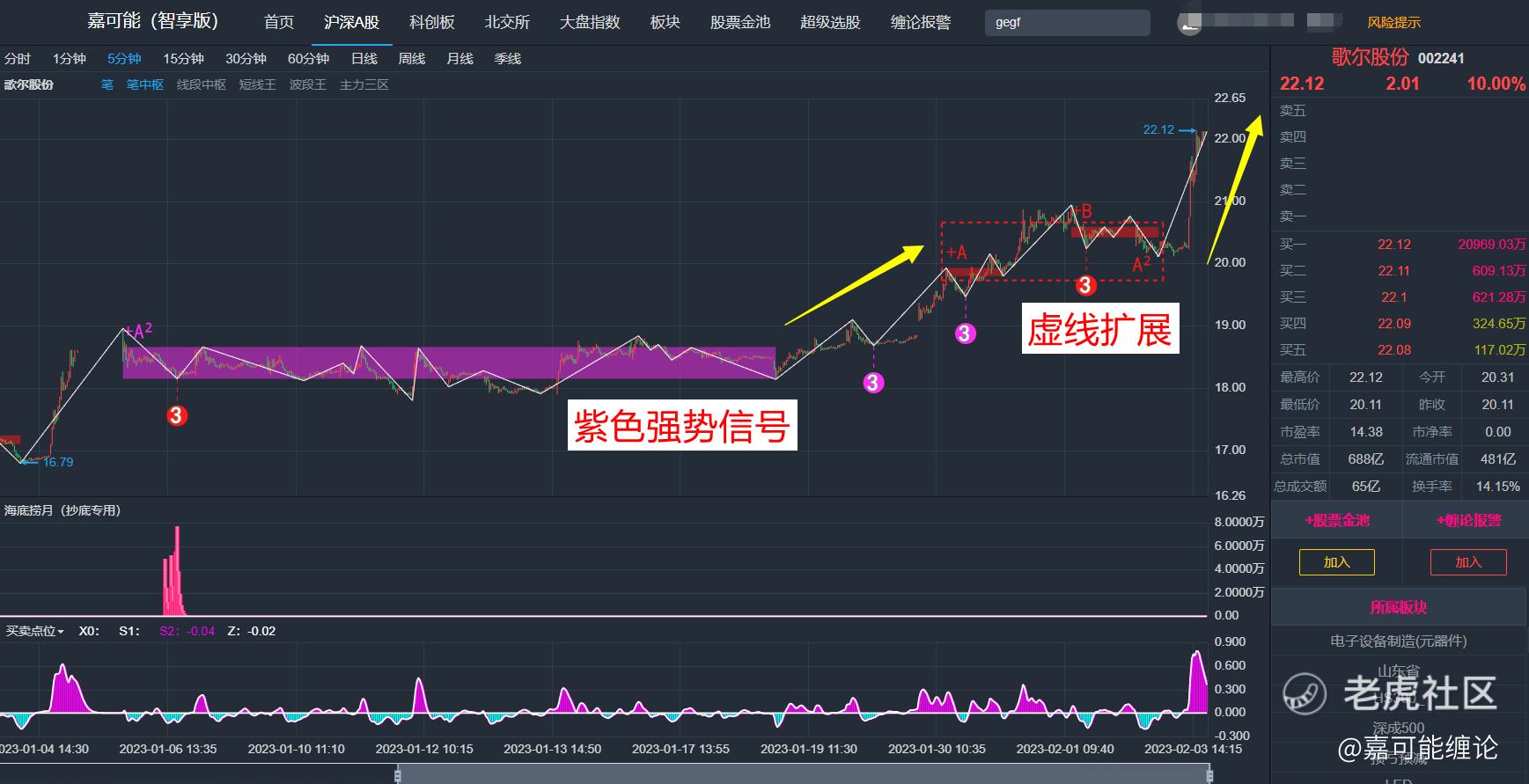The height and width of the screenshot is (784, 1529).
Task: Click the 海底捞月 (抄底专用) indicator label
Action: (62, 510)
